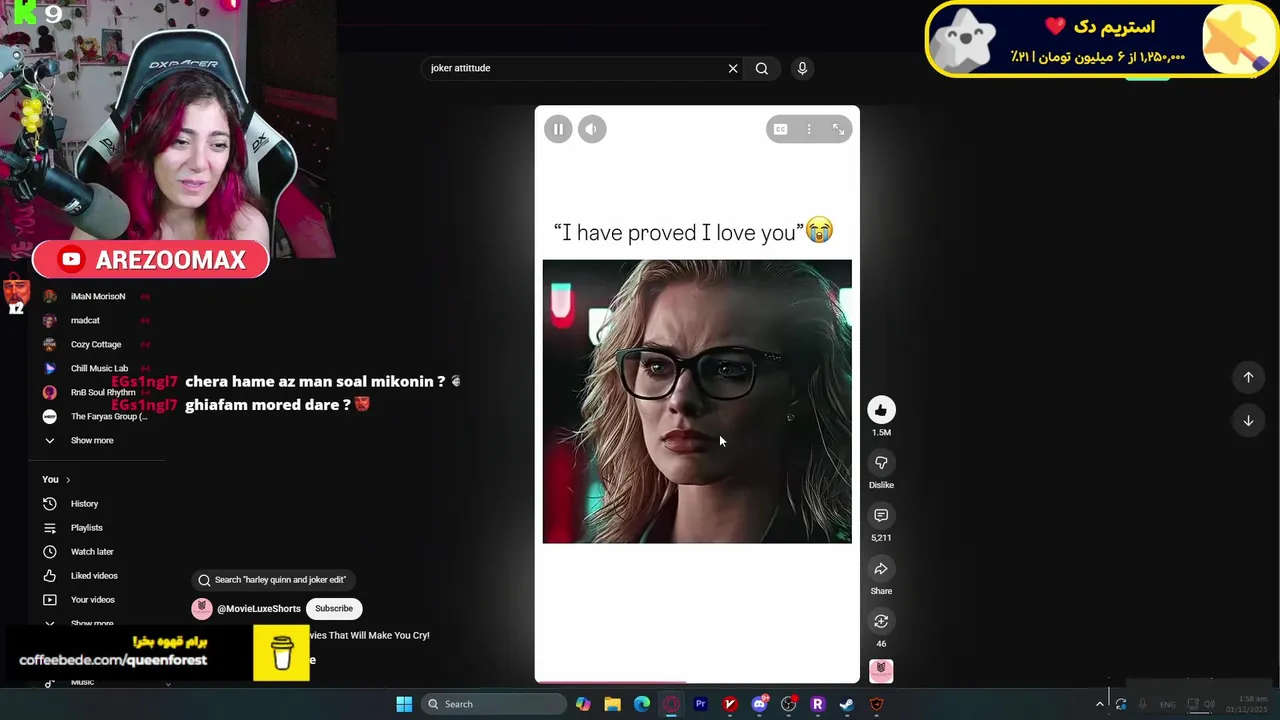The width and height of the screenshot is (1280, 720).
Task: Focus the 'joker attitude' search field
Action: [x=575, y=69]
